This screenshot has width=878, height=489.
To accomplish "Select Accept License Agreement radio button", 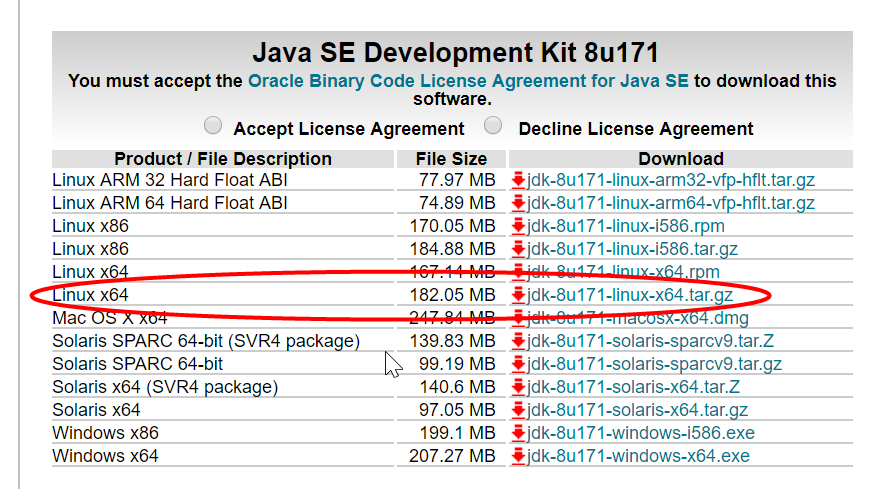I will [x=213, y=125].
